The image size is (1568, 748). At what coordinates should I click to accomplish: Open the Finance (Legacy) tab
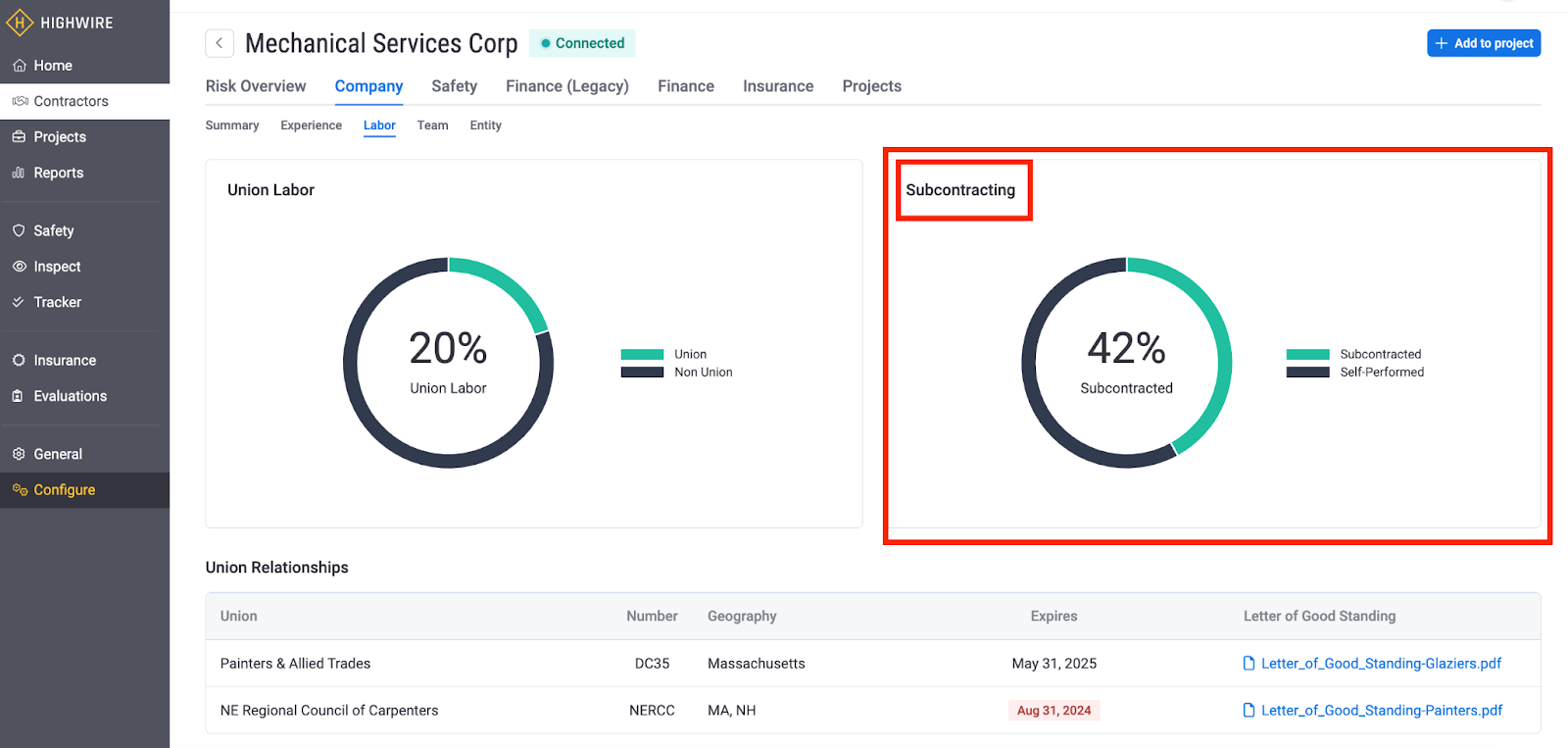click(x=566, y=86)
